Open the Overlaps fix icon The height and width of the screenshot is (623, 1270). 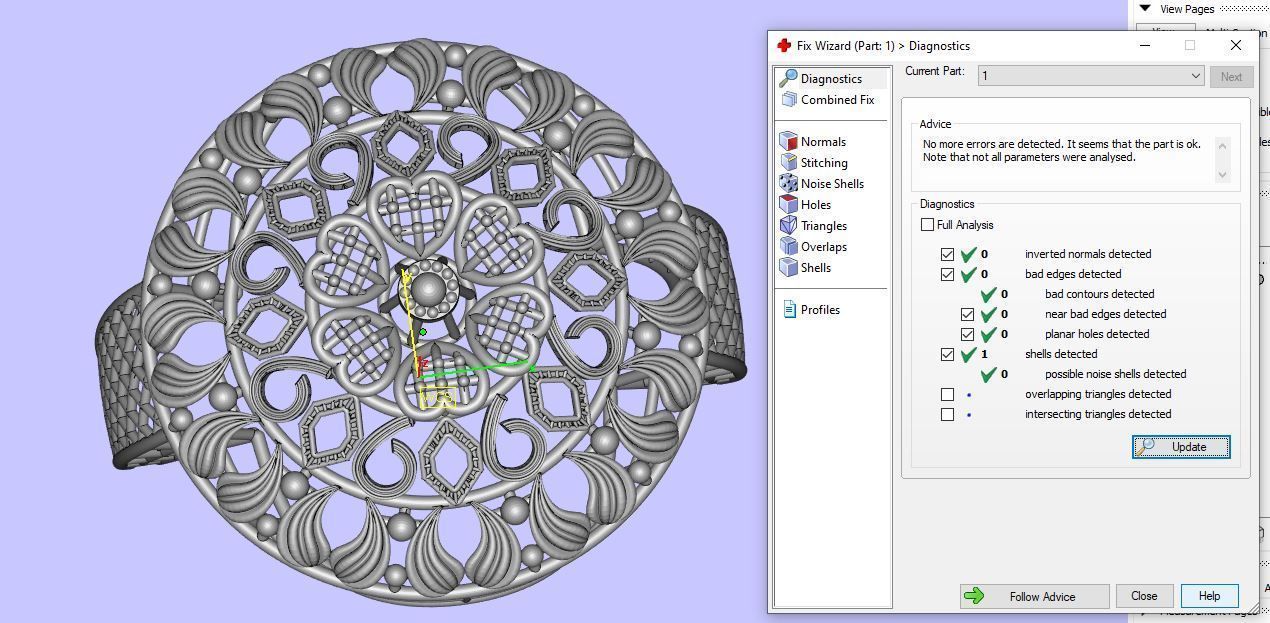tap(790, 246)
